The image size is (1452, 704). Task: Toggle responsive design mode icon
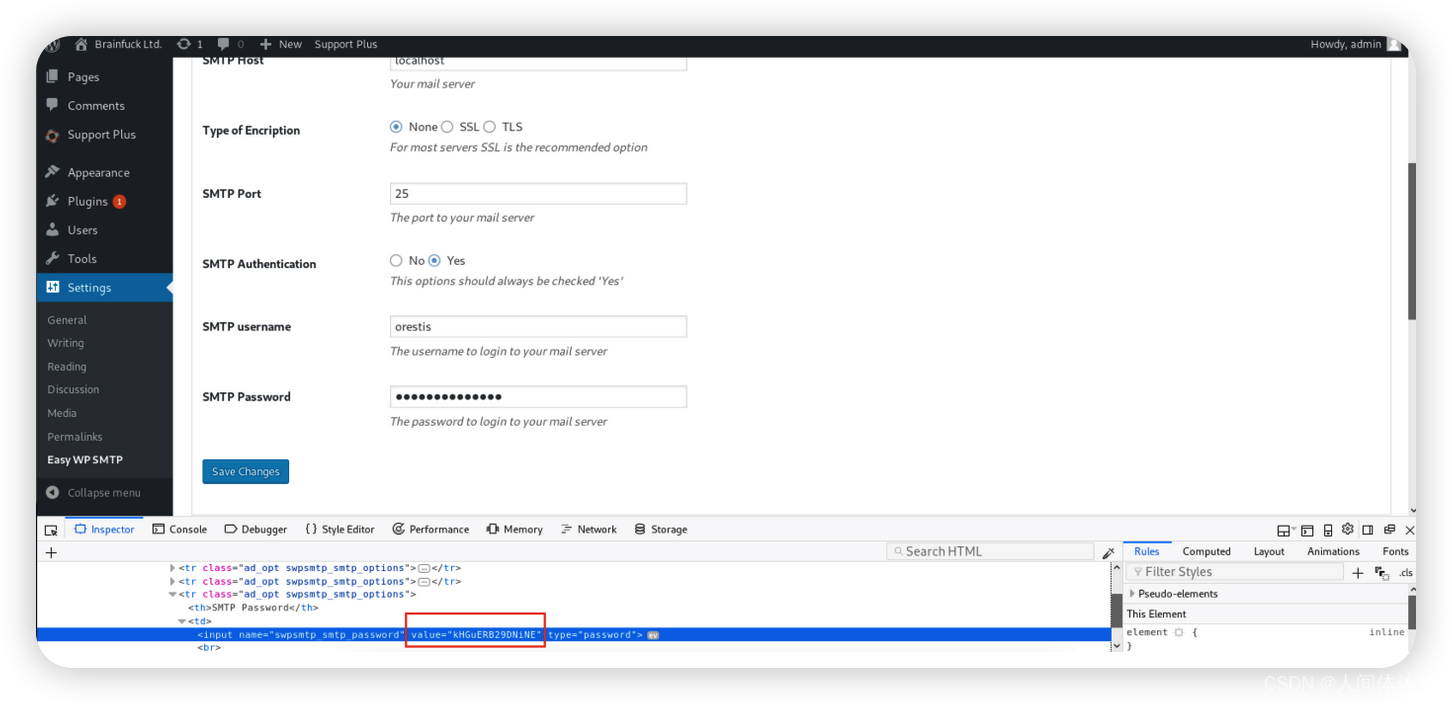point(1328,530)
